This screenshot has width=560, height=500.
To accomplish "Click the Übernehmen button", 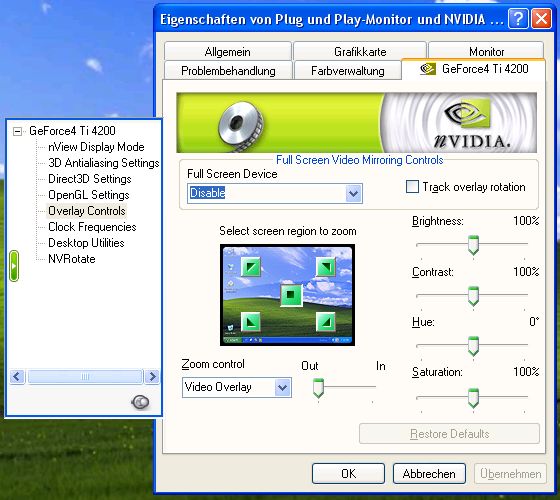I will 510,474.
